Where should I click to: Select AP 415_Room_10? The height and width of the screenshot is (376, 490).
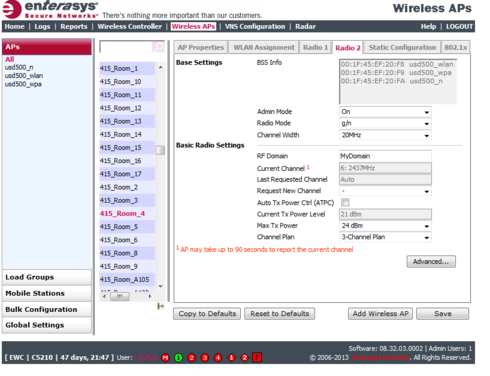pyautogui.click(x=127, y=82)
